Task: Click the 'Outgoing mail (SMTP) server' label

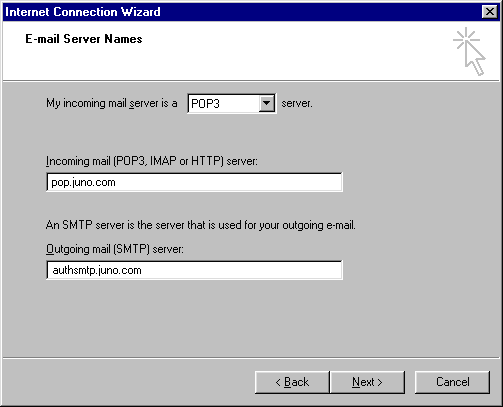Action: pos(115,249)
